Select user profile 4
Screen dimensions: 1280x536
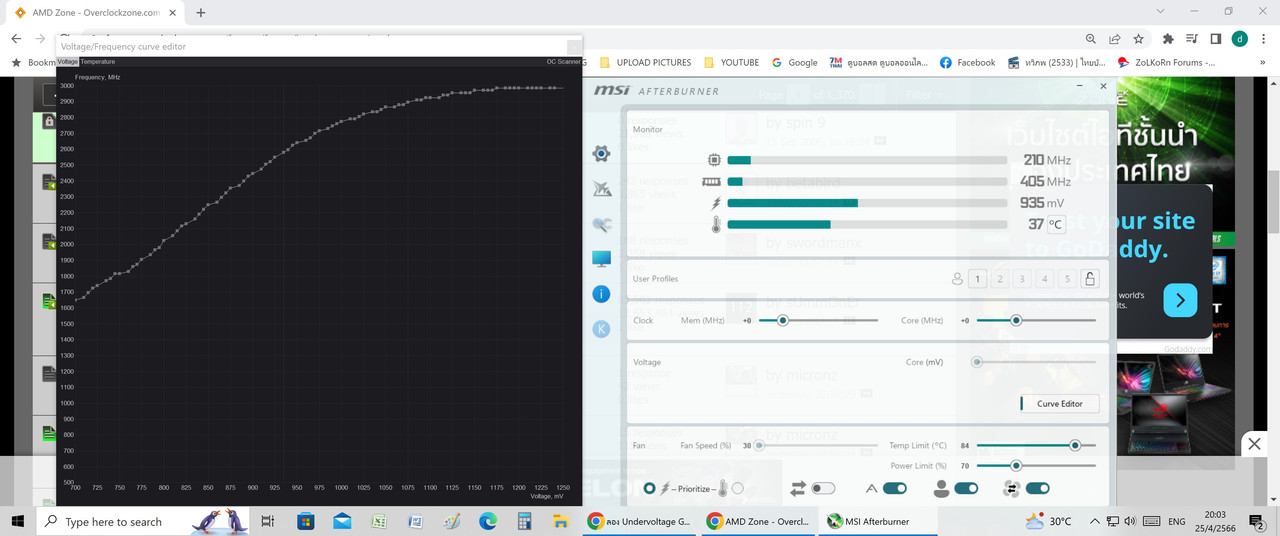[1045, 279]
